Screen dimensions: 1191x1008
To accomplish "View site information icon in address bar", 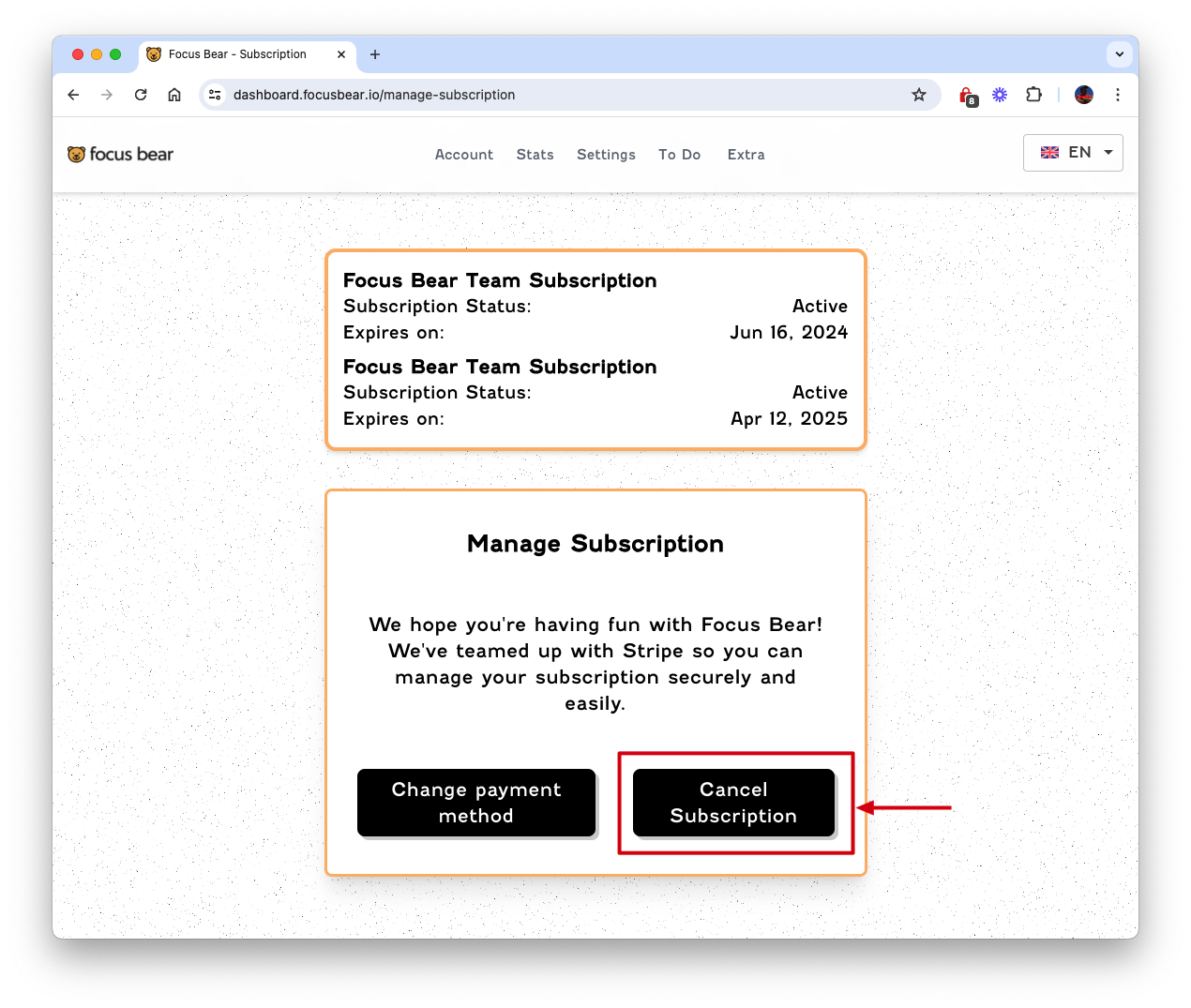I will 215,95.
